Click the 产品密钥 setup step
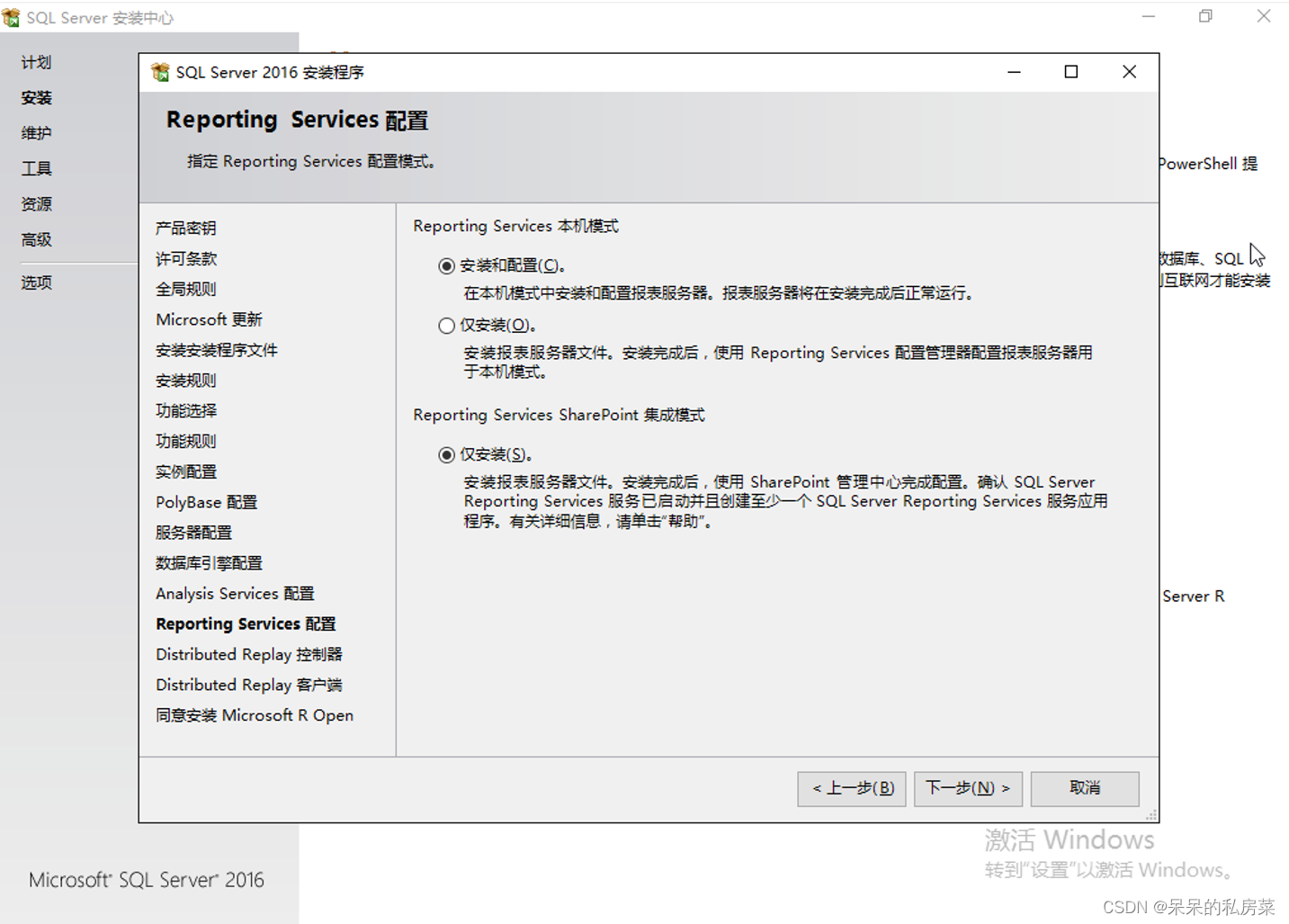Image resolution: width=1289 pixels, height=924 pixels. tap(186, 228)
